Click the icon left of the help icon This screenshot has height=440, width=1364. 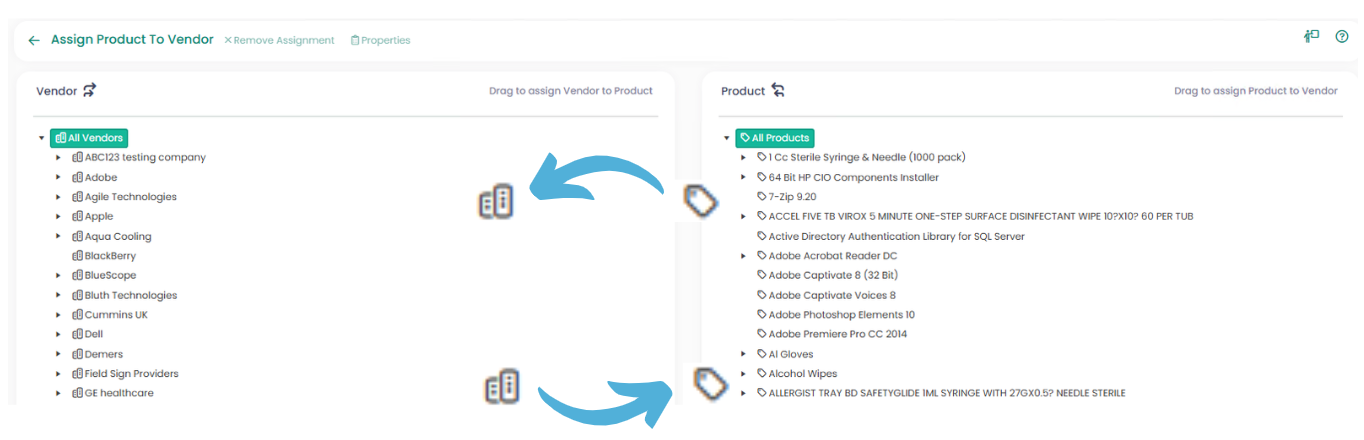click(x=1311, y=37)
